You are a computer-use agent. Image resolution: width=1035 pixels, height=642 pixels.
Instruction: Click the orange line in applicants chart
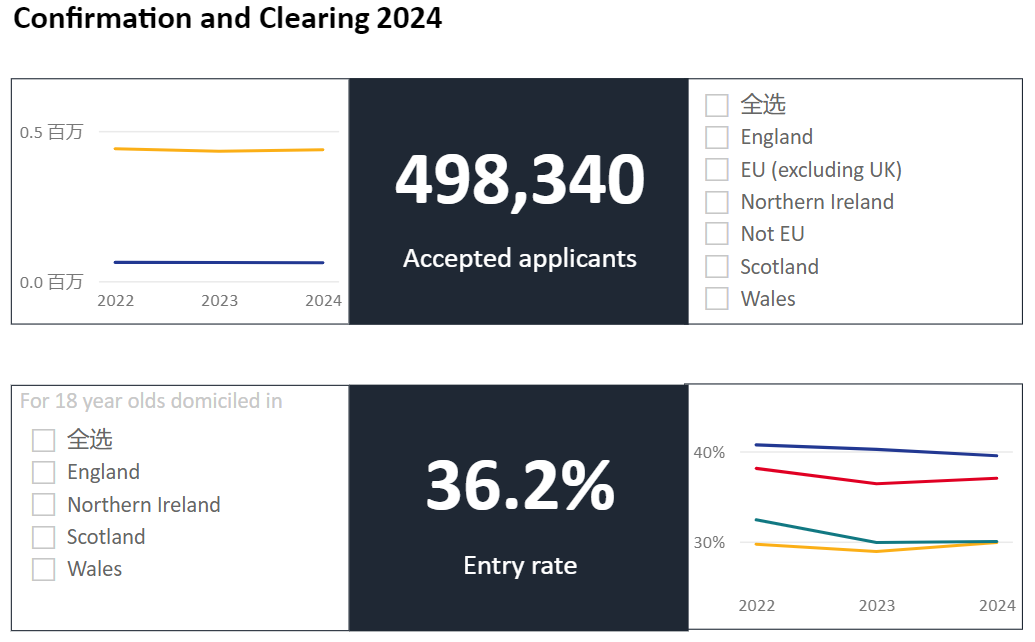click(x=219, y=150)
